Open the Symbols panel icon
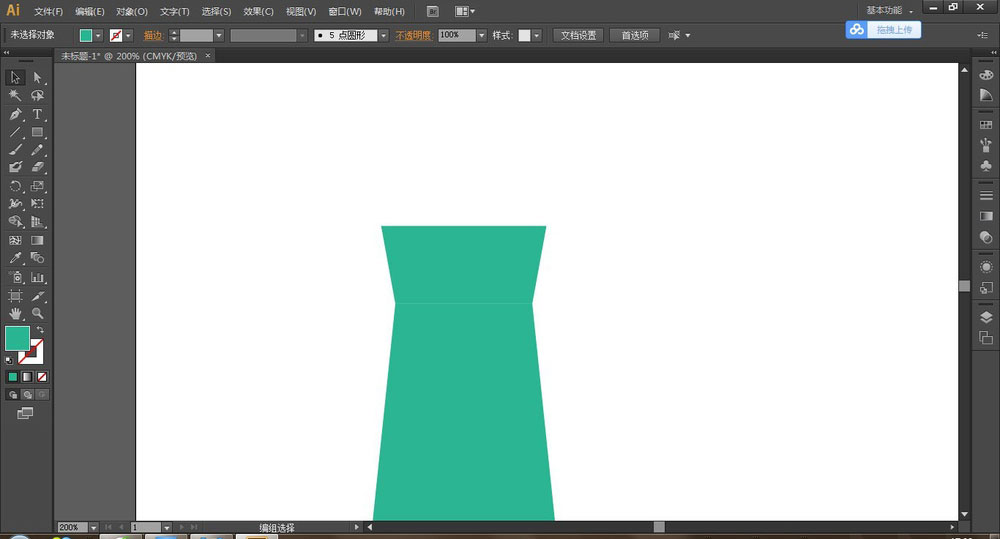 coord(986,166)
